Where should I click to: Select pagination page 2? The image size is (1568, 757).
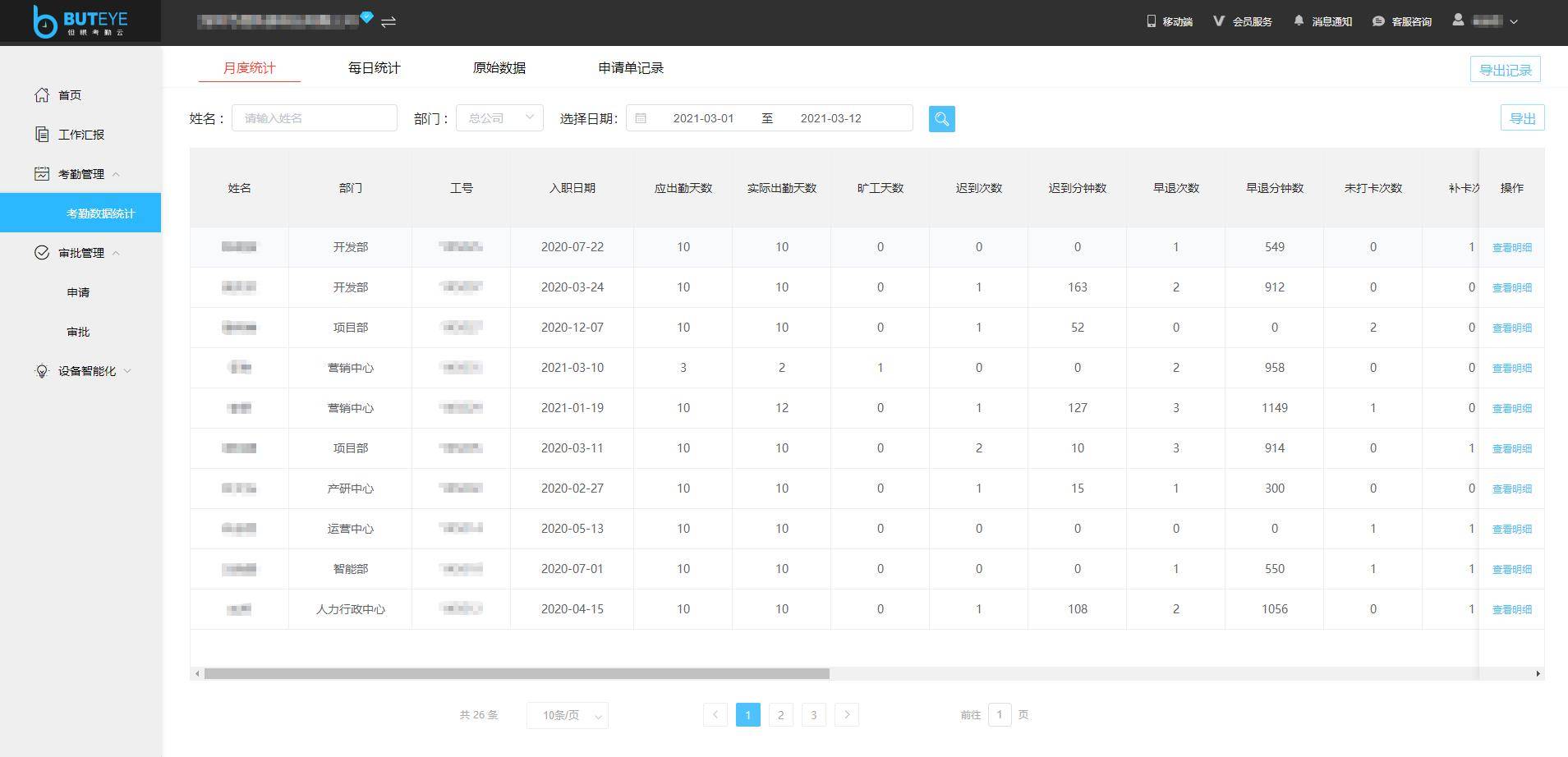tap(781, 715)
